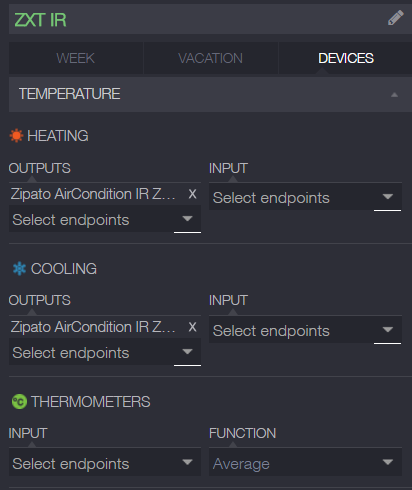The height and width of the screenshot is (490, 412).
Task: Switch to the Vacation tab
Action: (x=210, y=58)
